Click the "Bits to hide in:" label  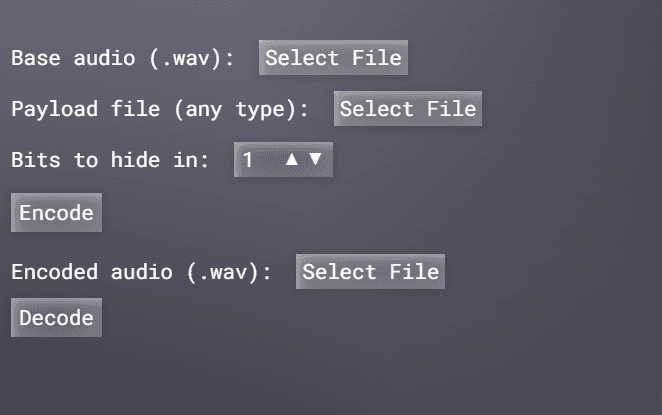point(110,160)
